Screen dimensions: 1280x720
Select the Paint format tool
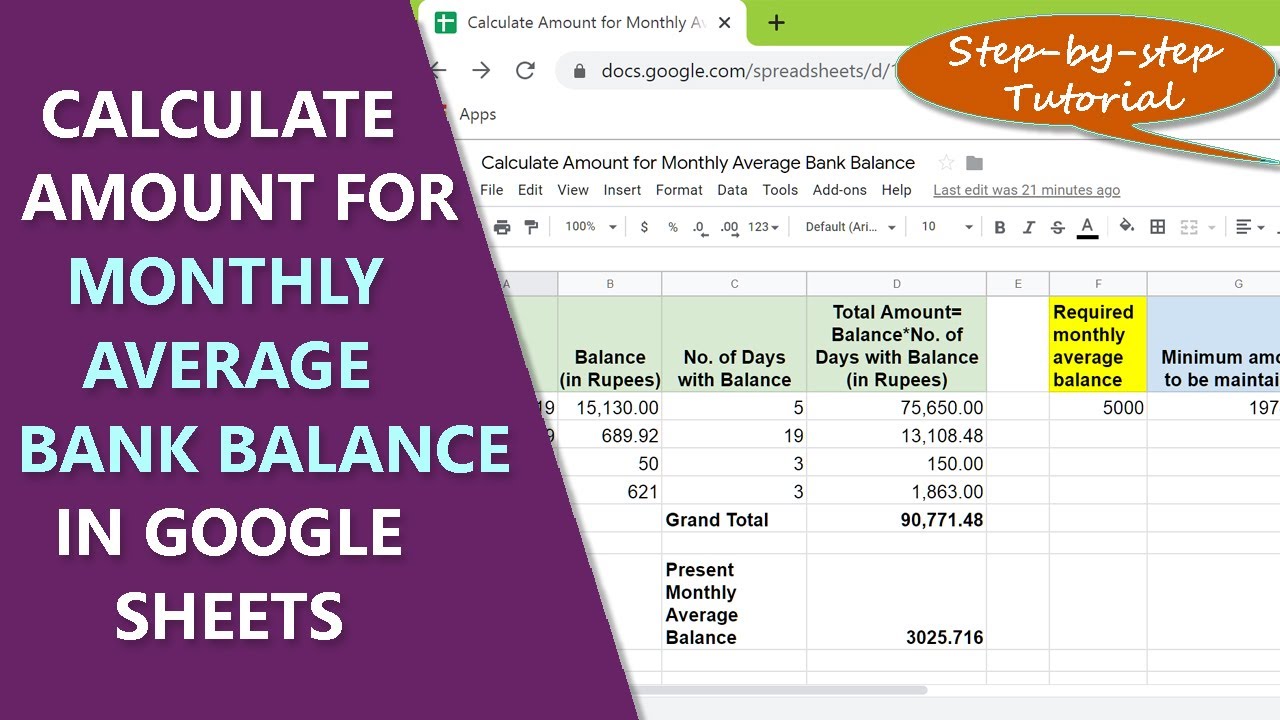531,227
